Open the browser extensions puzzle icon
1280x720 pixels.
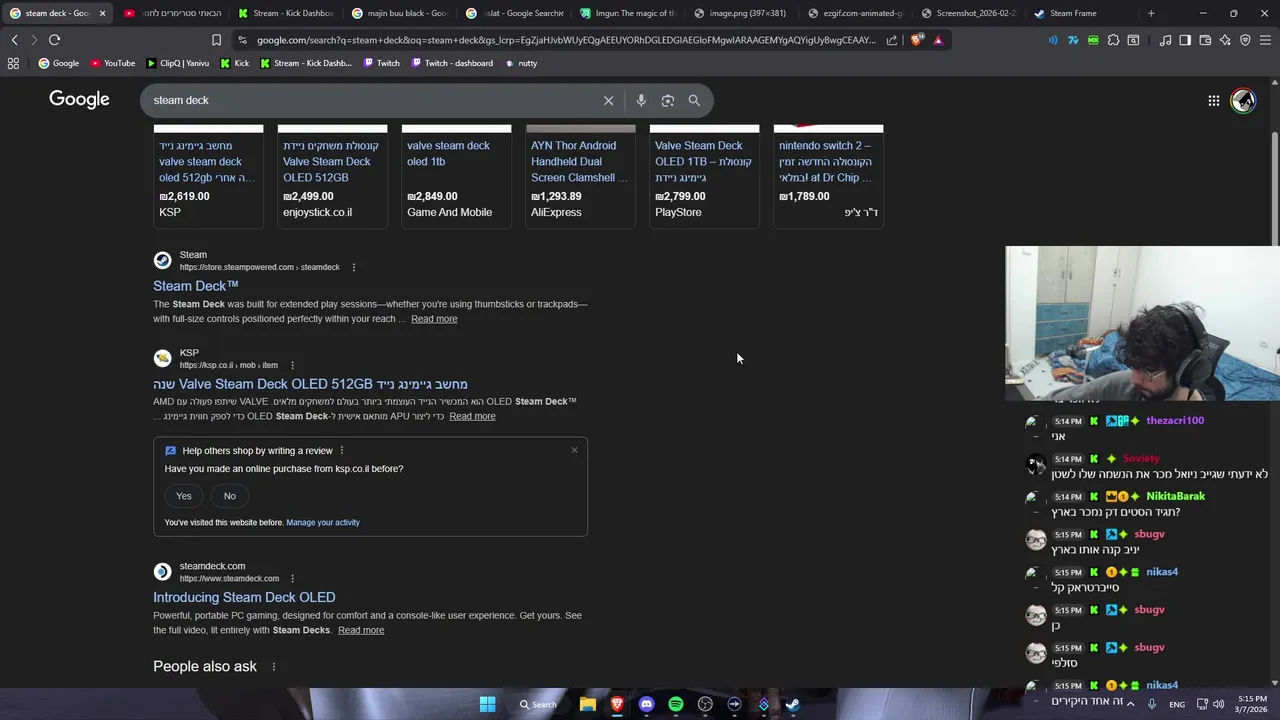click(x=1113, y=40)
